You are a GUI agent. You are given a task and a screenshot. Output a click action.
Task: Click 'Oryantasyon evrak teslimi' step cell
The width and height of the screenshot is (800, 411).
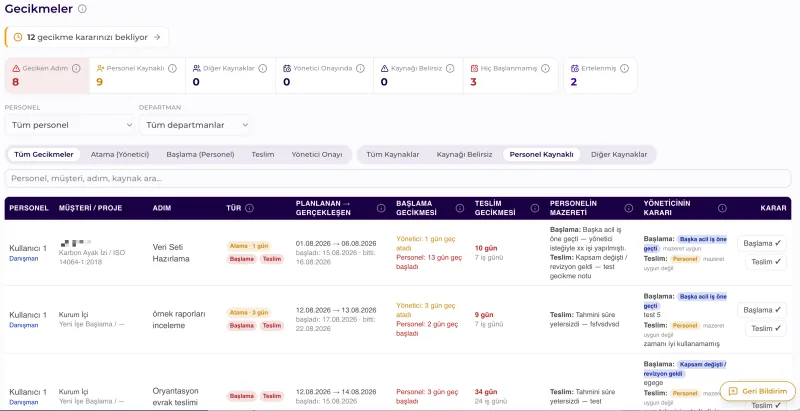(x=176, y=396)
